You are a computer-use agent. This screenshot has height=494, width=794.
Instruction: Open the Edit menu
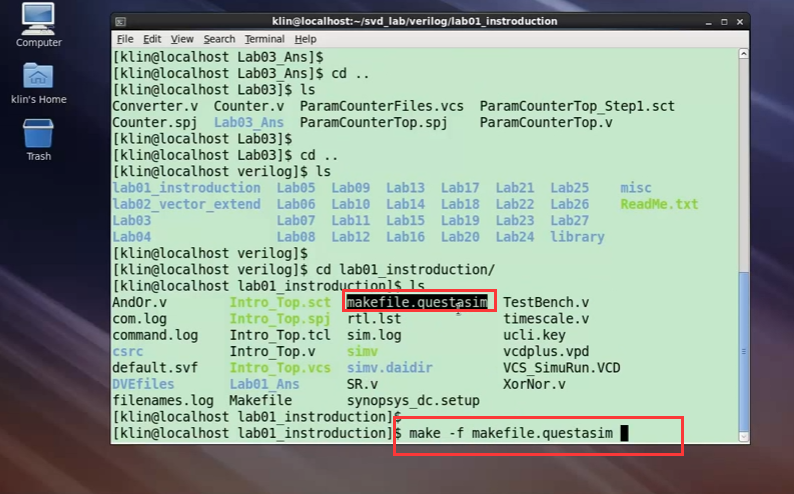tap(152, 39)
